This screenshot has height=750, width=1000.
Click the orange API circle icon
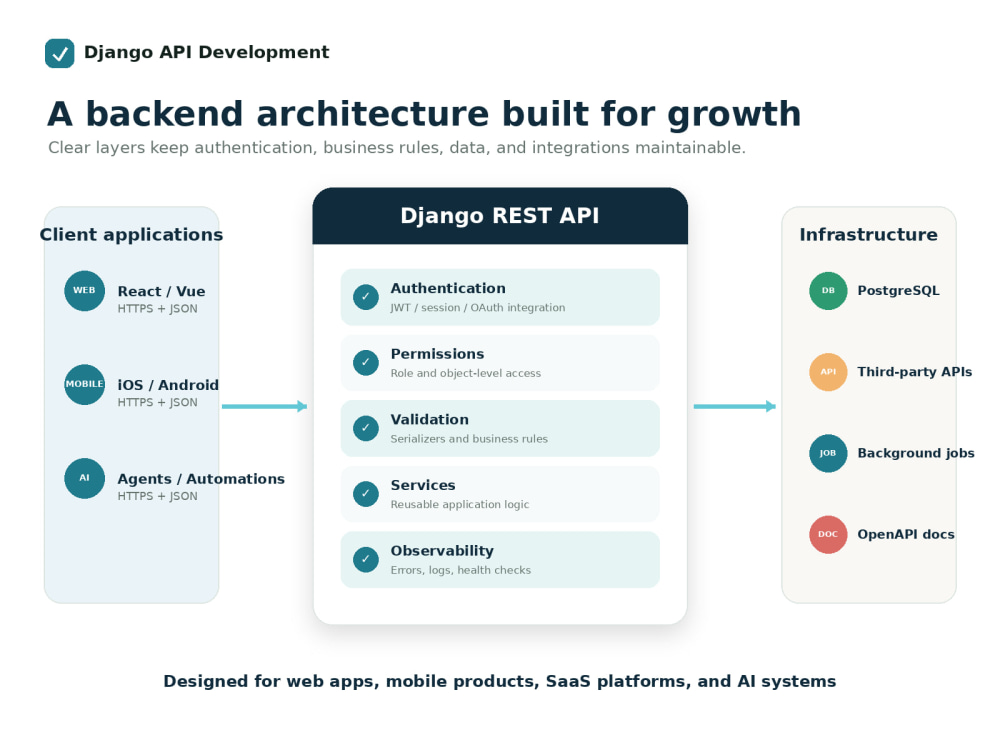[x=828, y=372]
